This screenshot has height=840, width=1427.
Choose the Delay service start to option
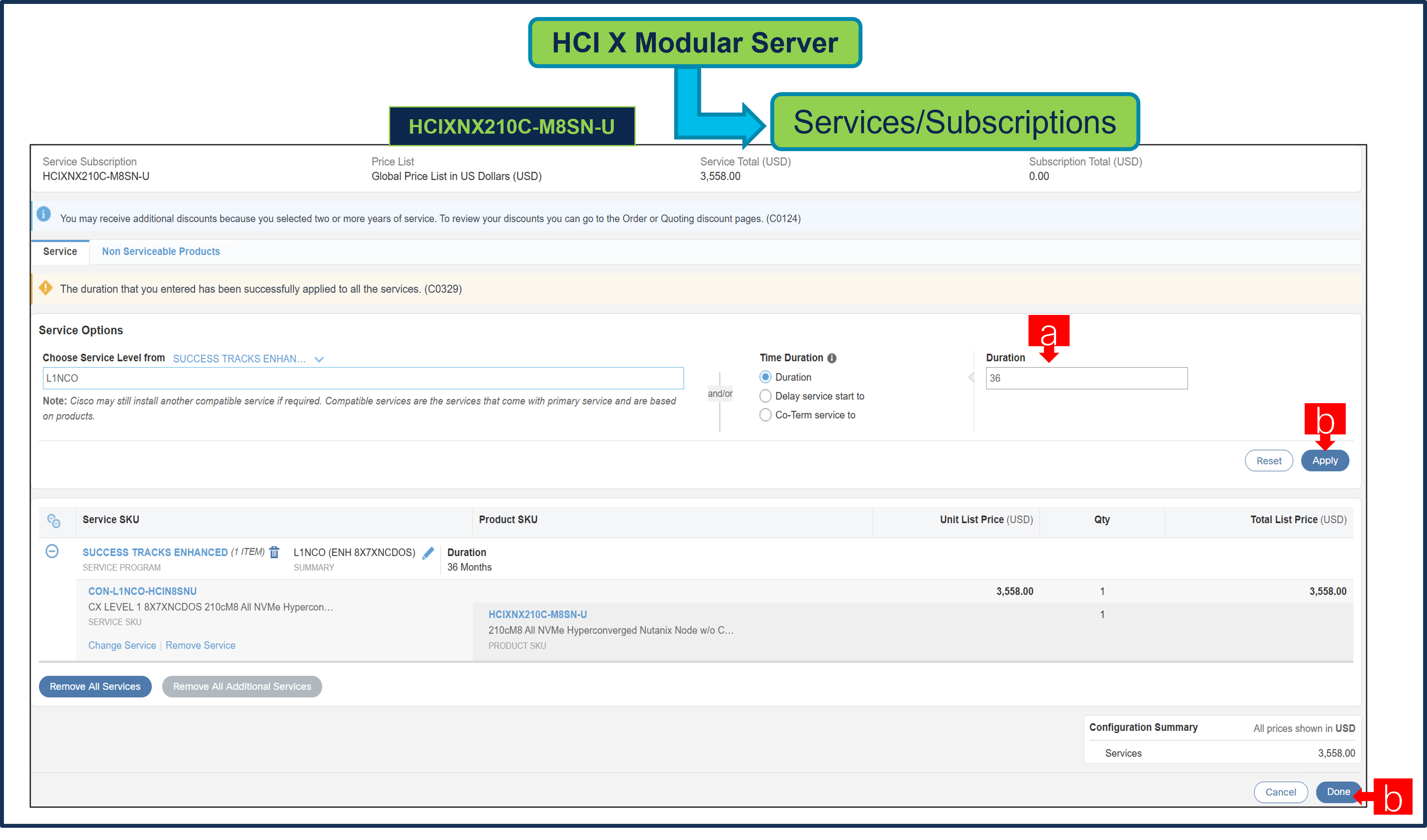pyautogui.click(x=765, y=396)
